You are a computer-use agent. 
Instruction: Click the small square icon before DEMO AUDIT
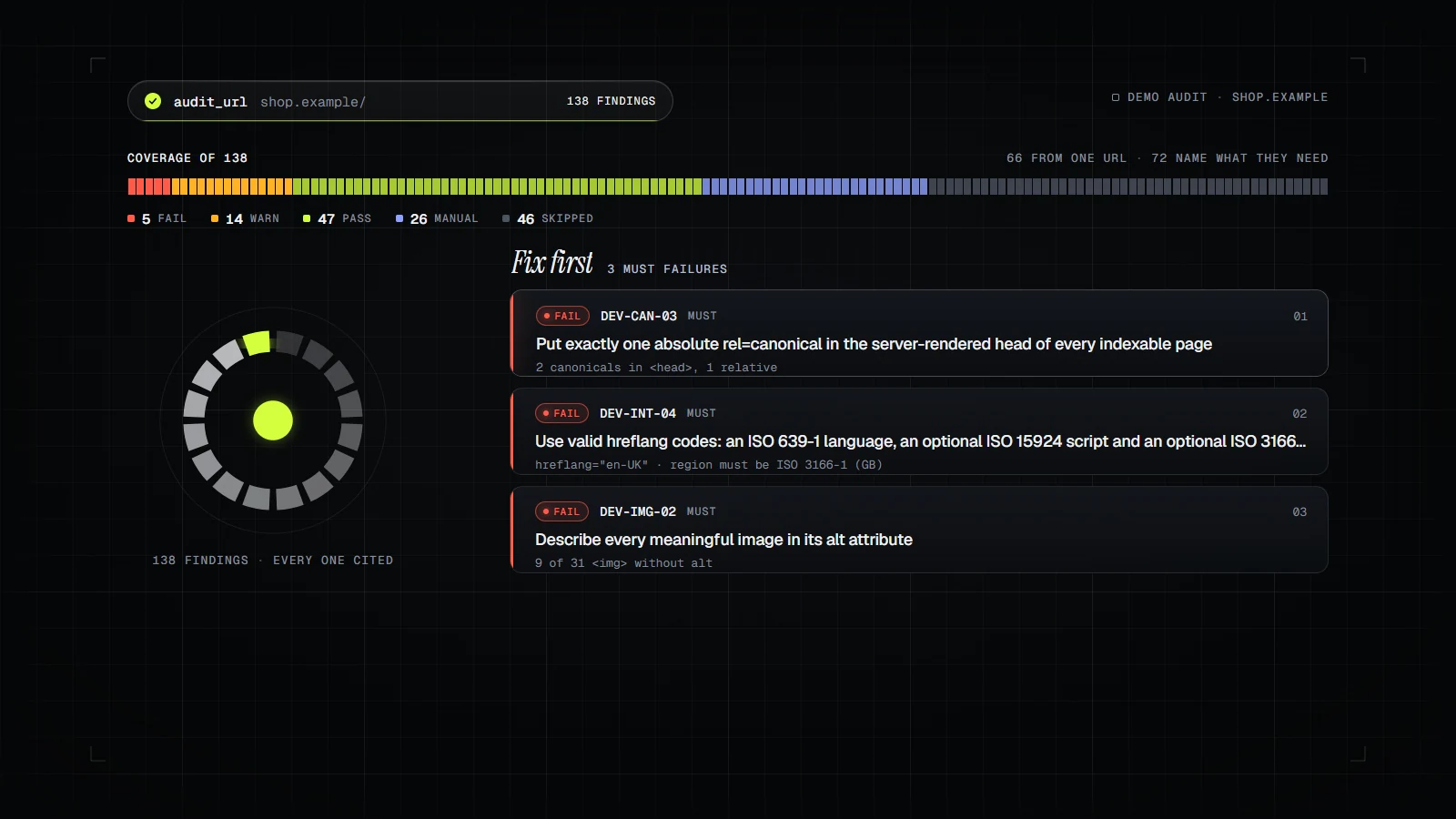click(x=1116, y=97)
